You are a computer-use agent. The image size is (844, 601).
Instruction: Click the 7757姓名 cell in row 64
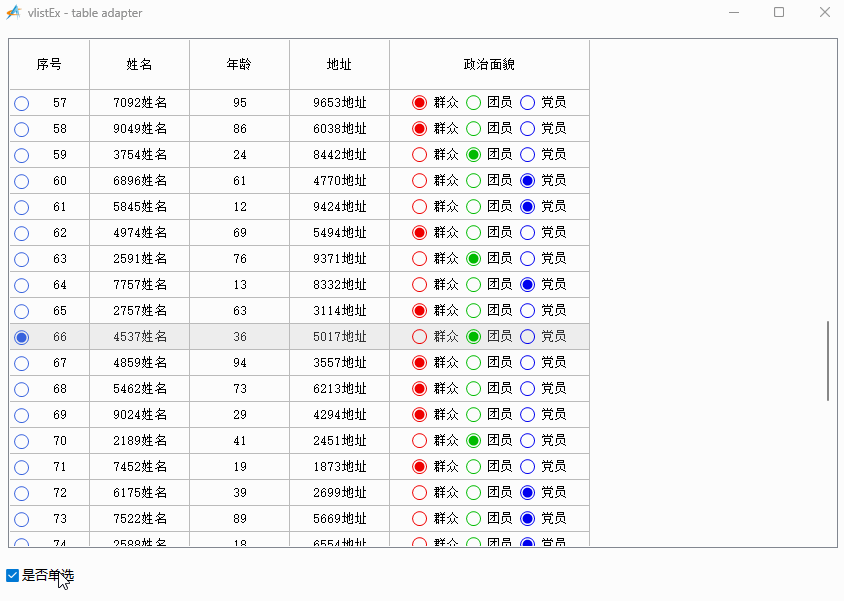click(x=140, y=285)
